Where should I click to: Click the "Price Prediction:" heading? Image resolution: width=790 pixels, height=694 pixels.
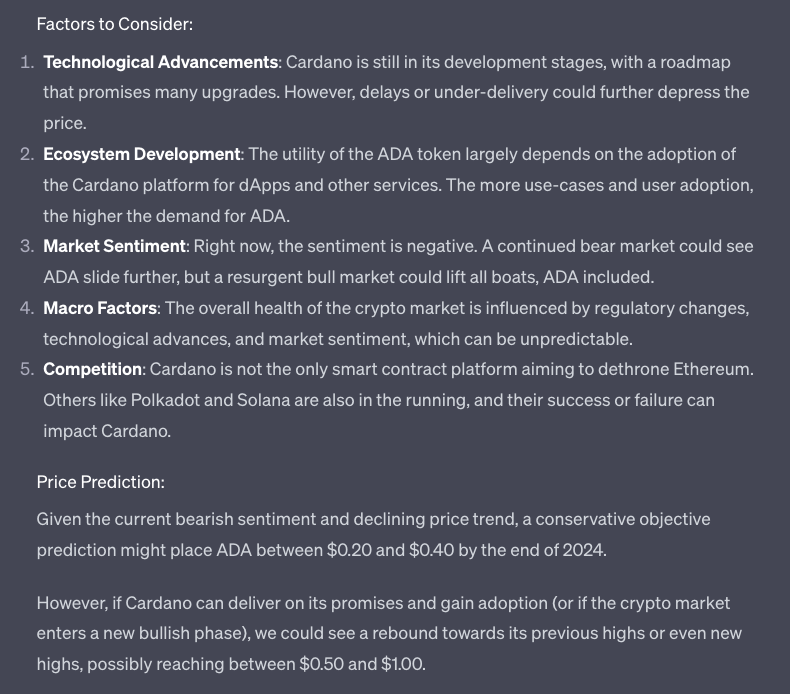(x=100, y=482)
